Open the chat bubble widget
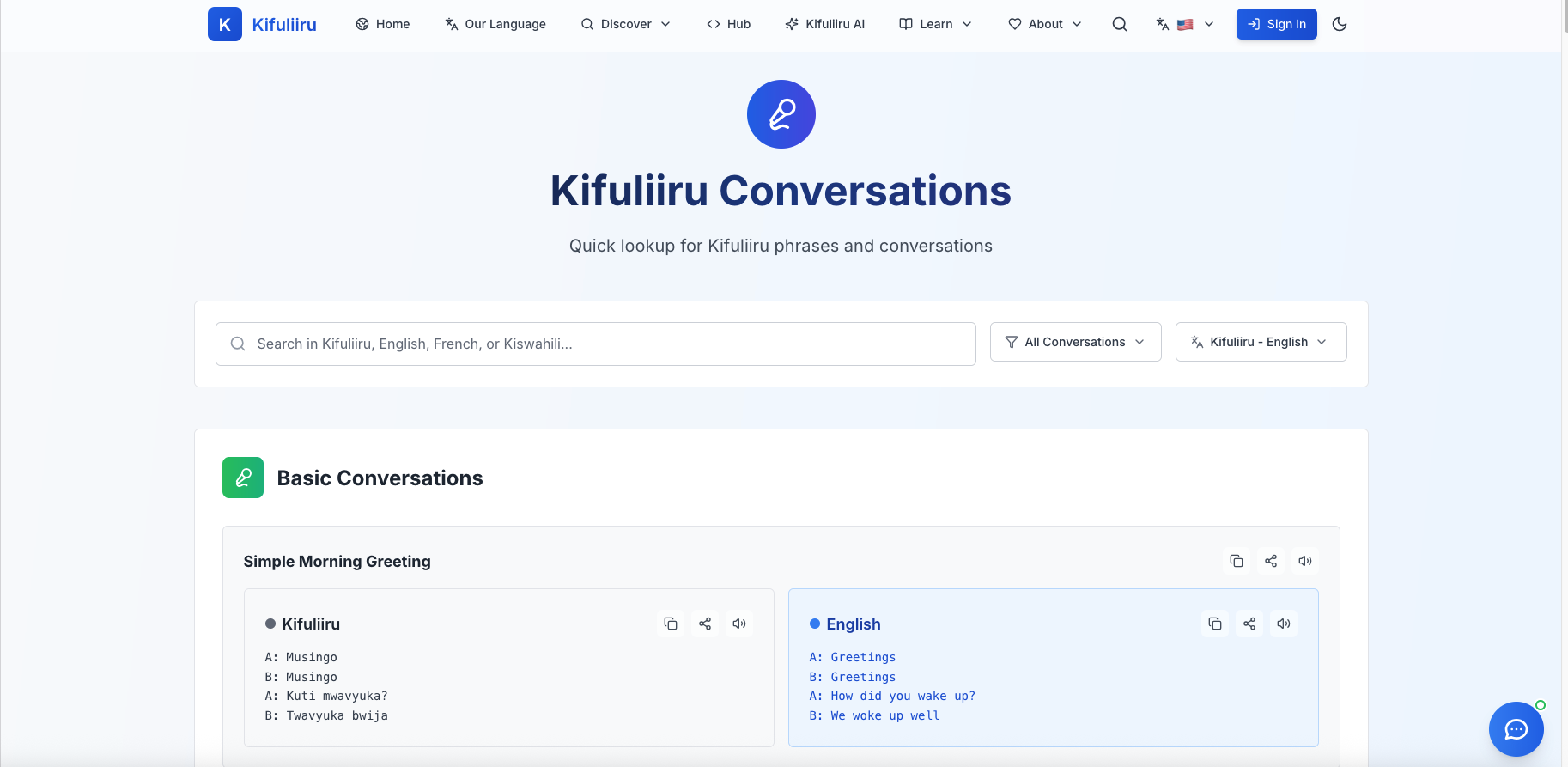 [x=1516, y=729]
